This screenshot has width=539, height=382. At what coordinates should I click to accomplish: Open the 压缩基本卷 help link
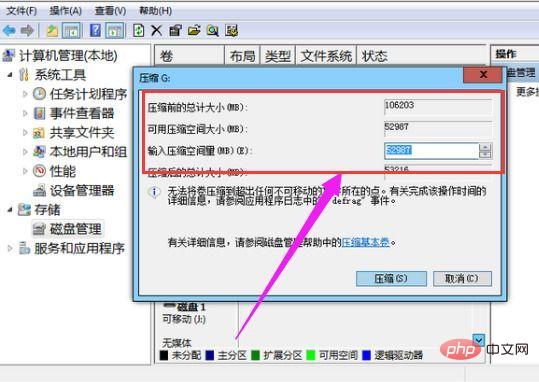[x=365, y=242]
